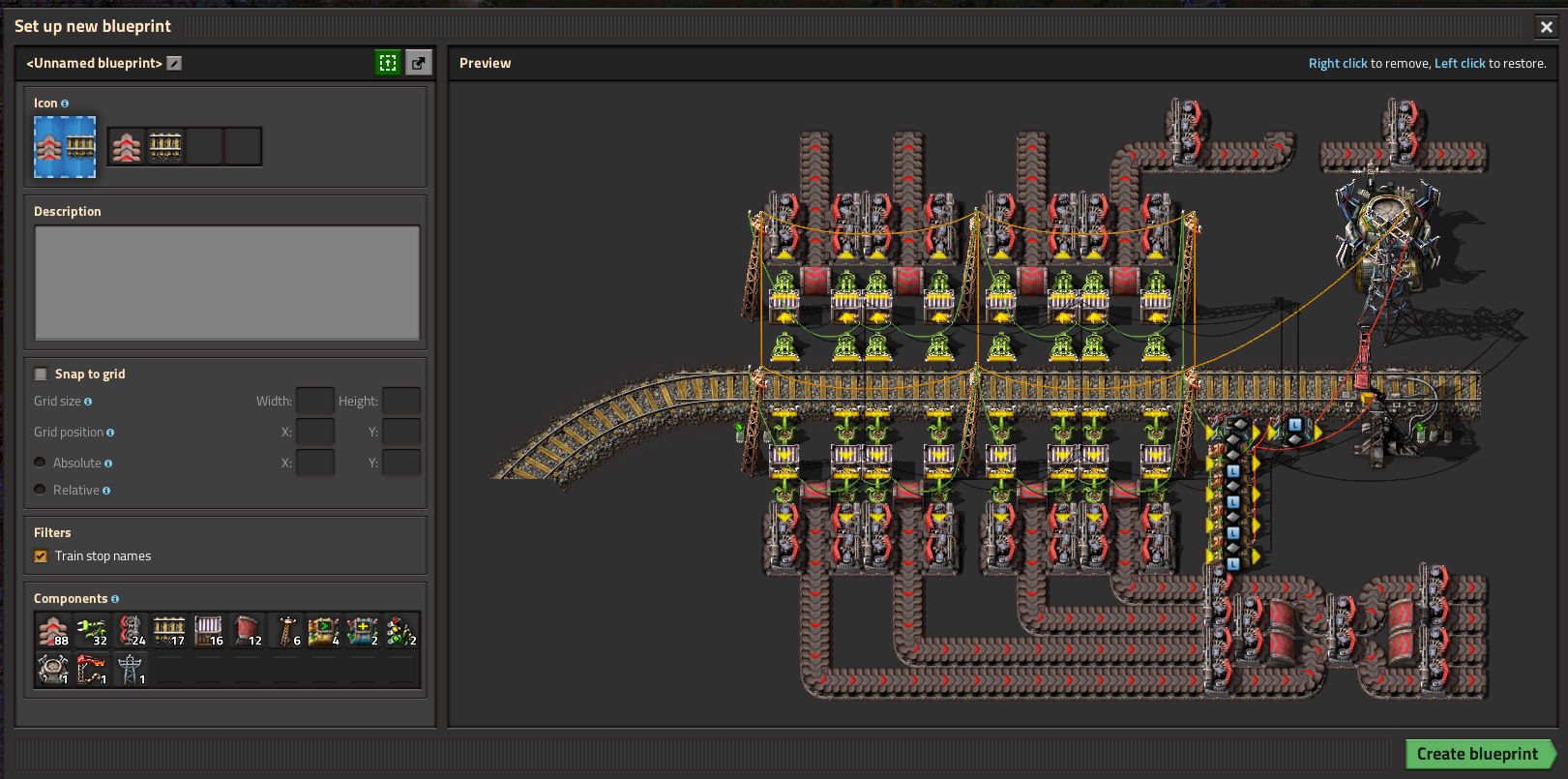Click the rename blueprint pencil icon

[174, 63]
